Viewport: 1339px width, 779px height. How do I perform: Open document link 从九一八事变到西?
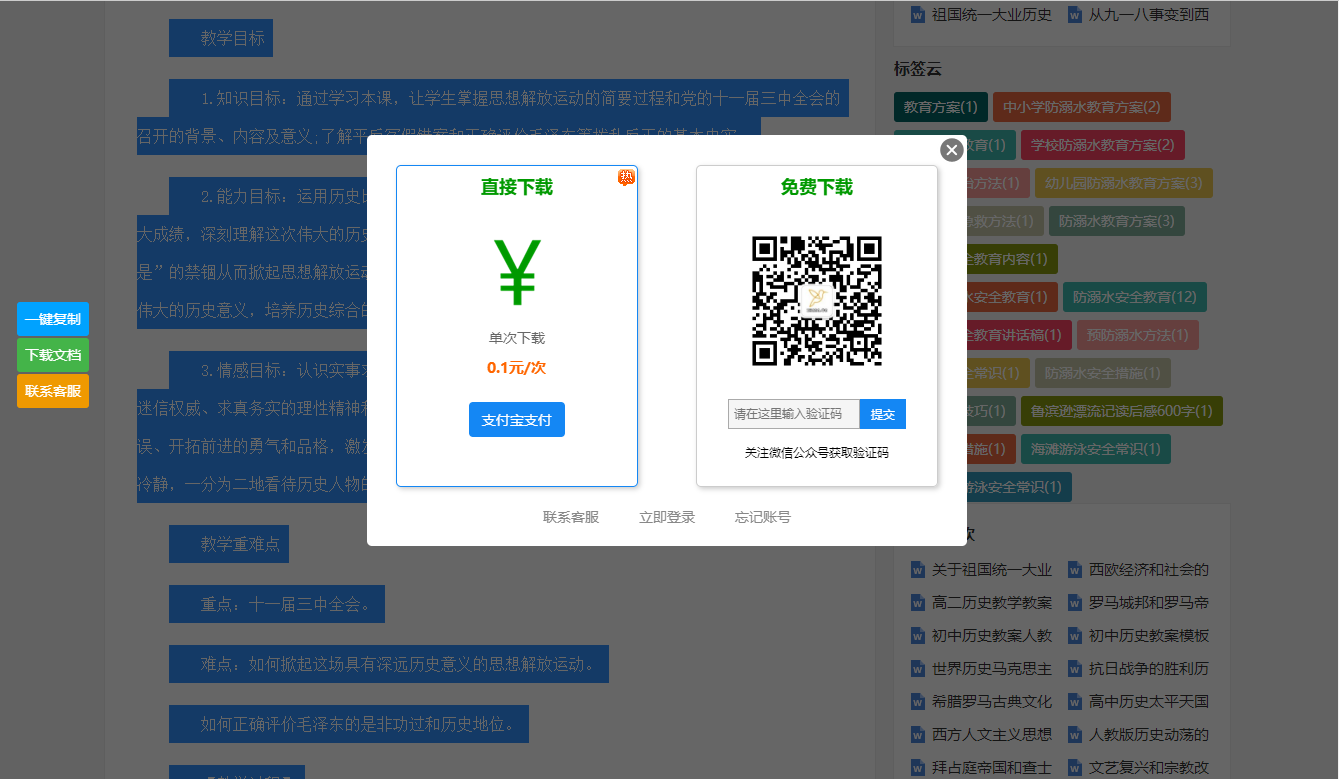coord(1149,15)
